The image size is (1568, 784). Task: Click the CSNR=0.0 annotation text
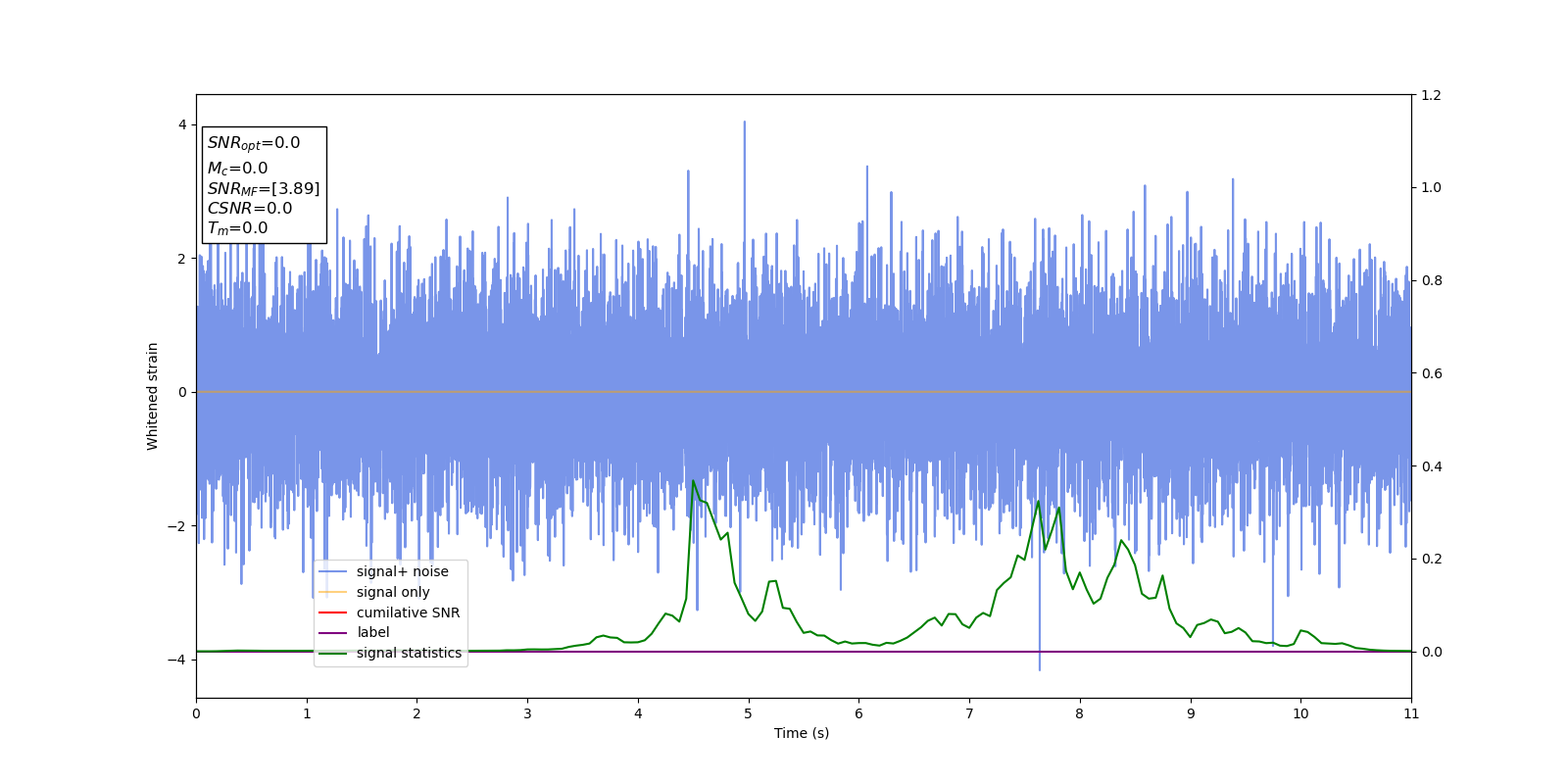click(250, 208)
